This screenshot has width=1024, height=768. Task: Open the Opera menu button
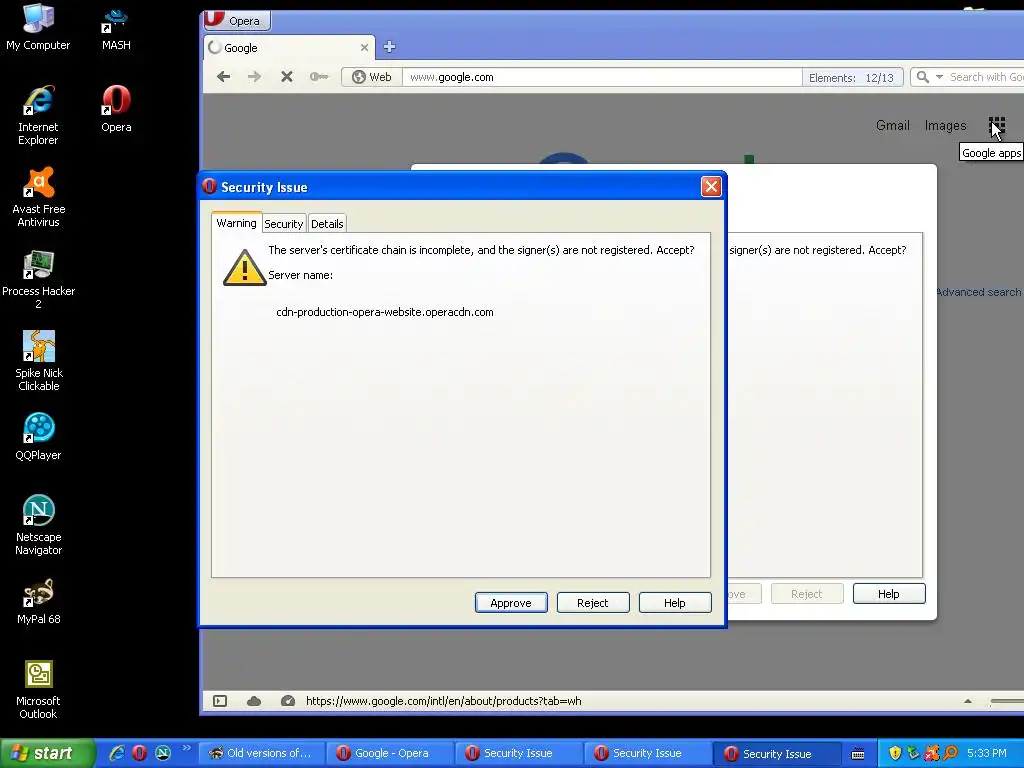[x=236, y=20]
